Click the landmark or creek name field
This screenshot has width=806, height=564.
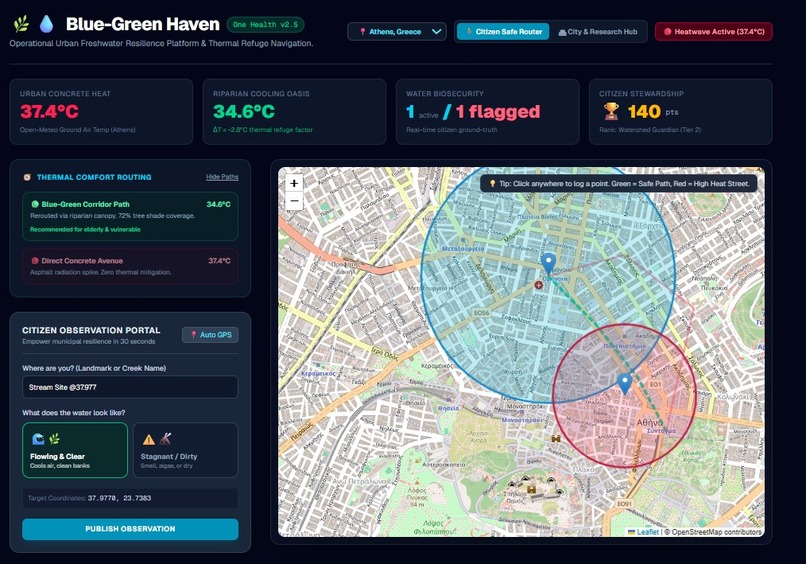[x=130, y=387]
